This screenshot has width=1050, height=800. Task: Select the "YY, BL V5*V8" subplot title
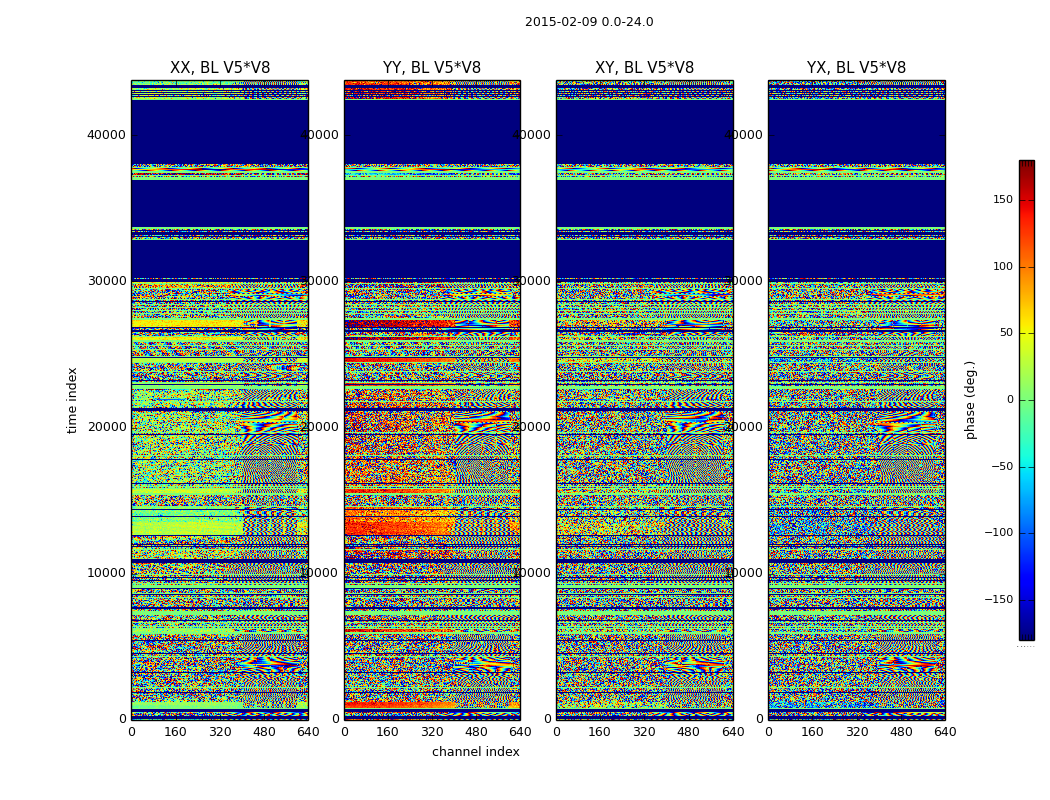click(x=432, y=68)
